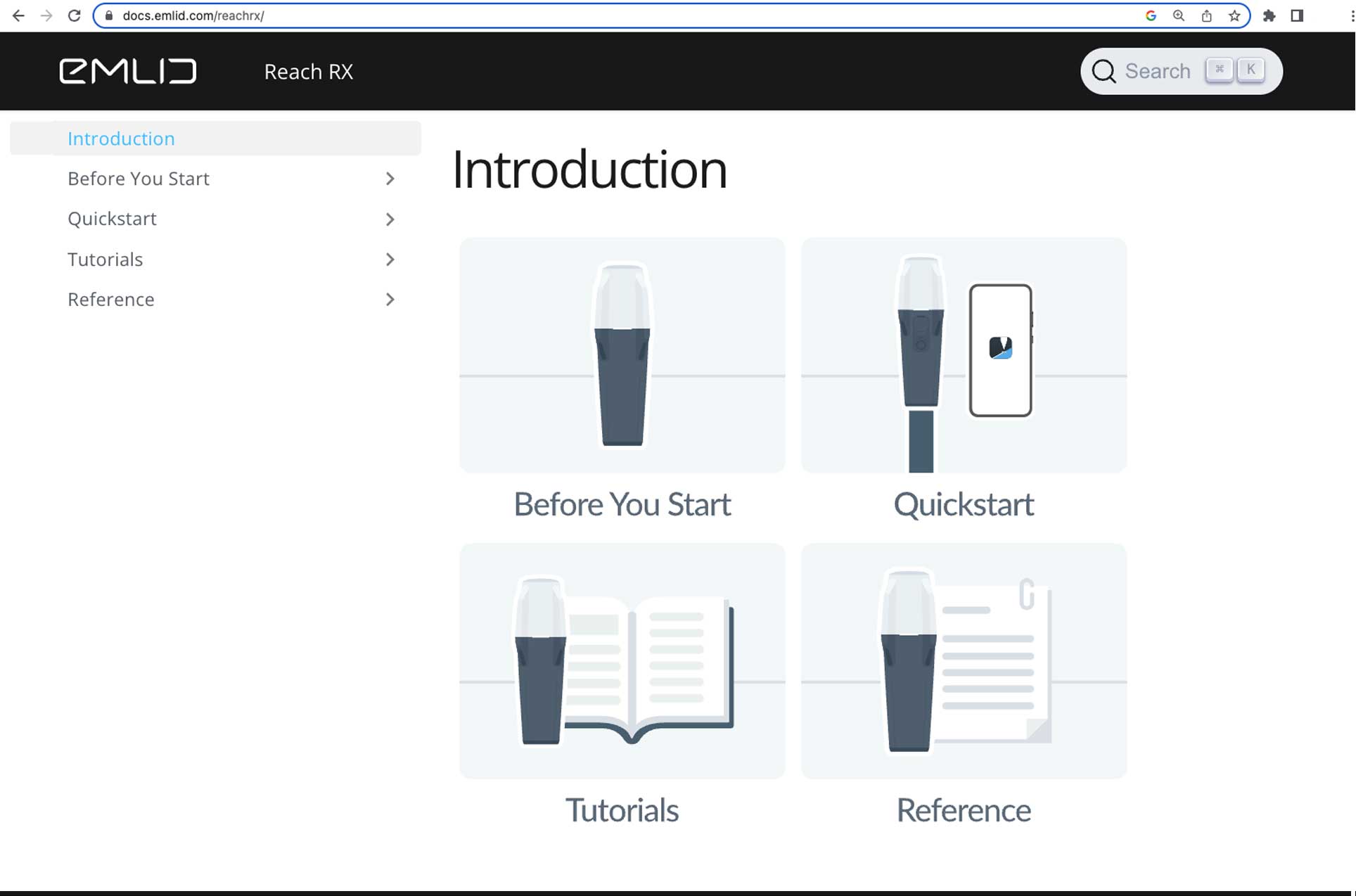Open Quickstart in the sidebar
The width and height of the screenshot is (1356, 896).
112,219
